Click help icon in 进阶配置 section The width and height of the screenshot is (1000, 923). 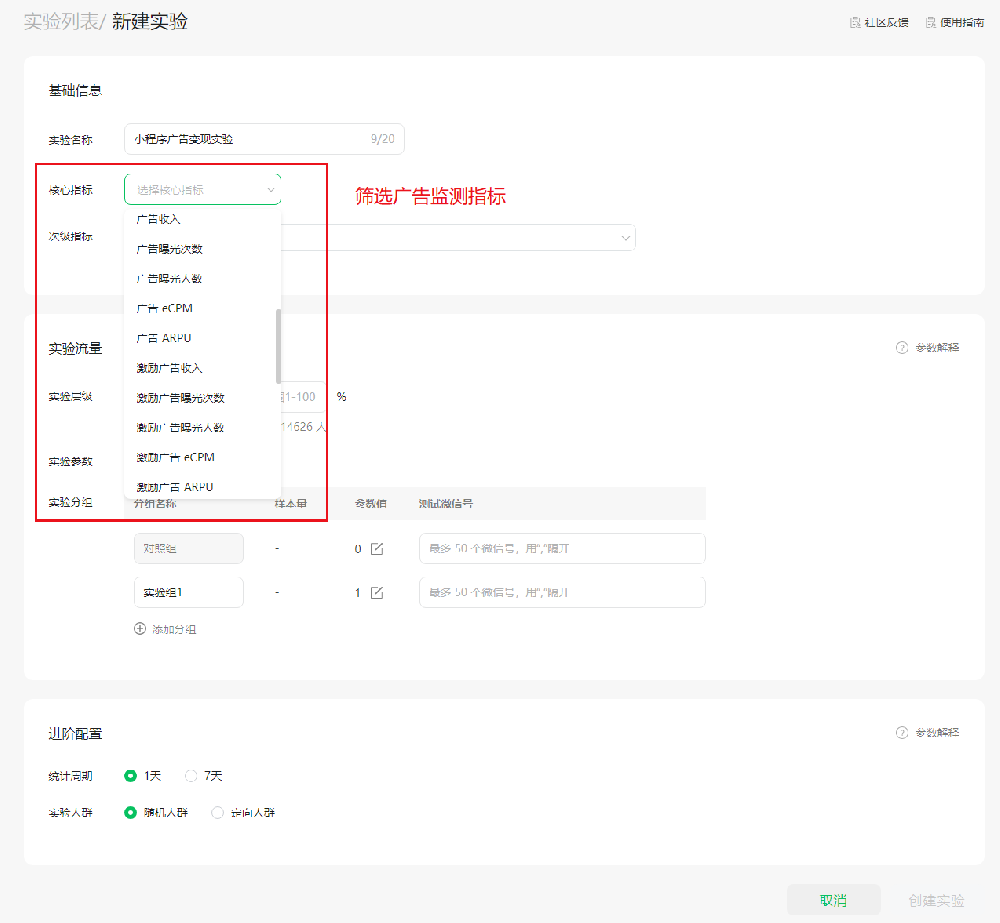point(902,733)
